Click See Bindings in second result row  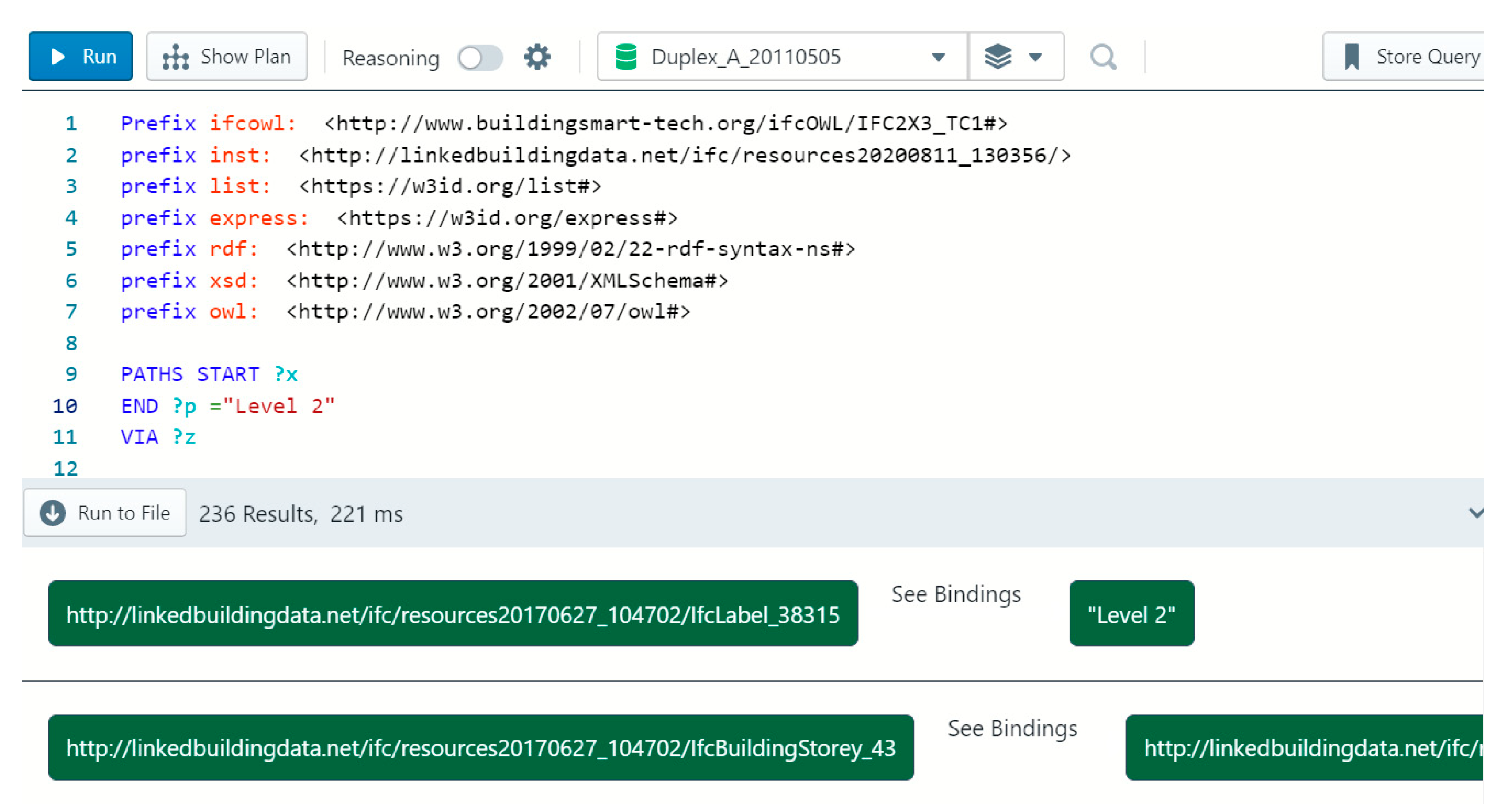pos(1012,728)
